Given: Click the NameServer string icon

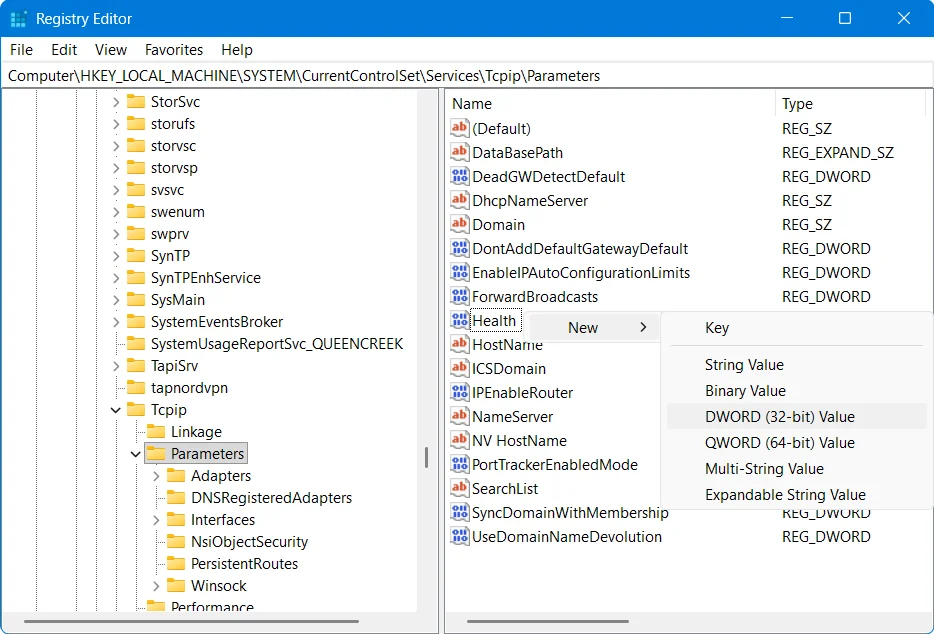Looking at the screenshot, I should [x=459, y=417].
